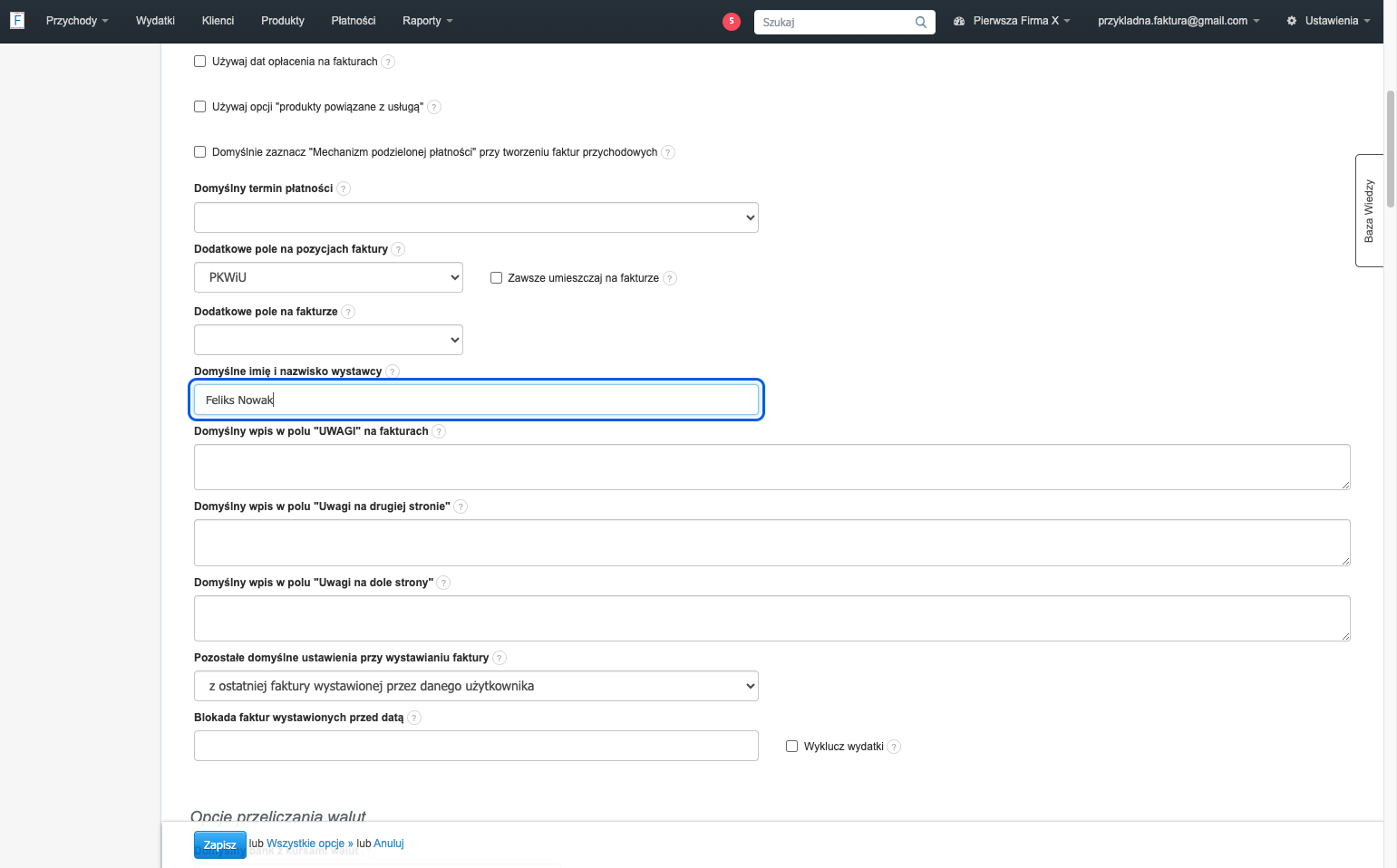This screenshot has width=1397, height=868.
Task: Expand the Pierwsza Firma X company menu
Action: click(x=1012, y=21)
